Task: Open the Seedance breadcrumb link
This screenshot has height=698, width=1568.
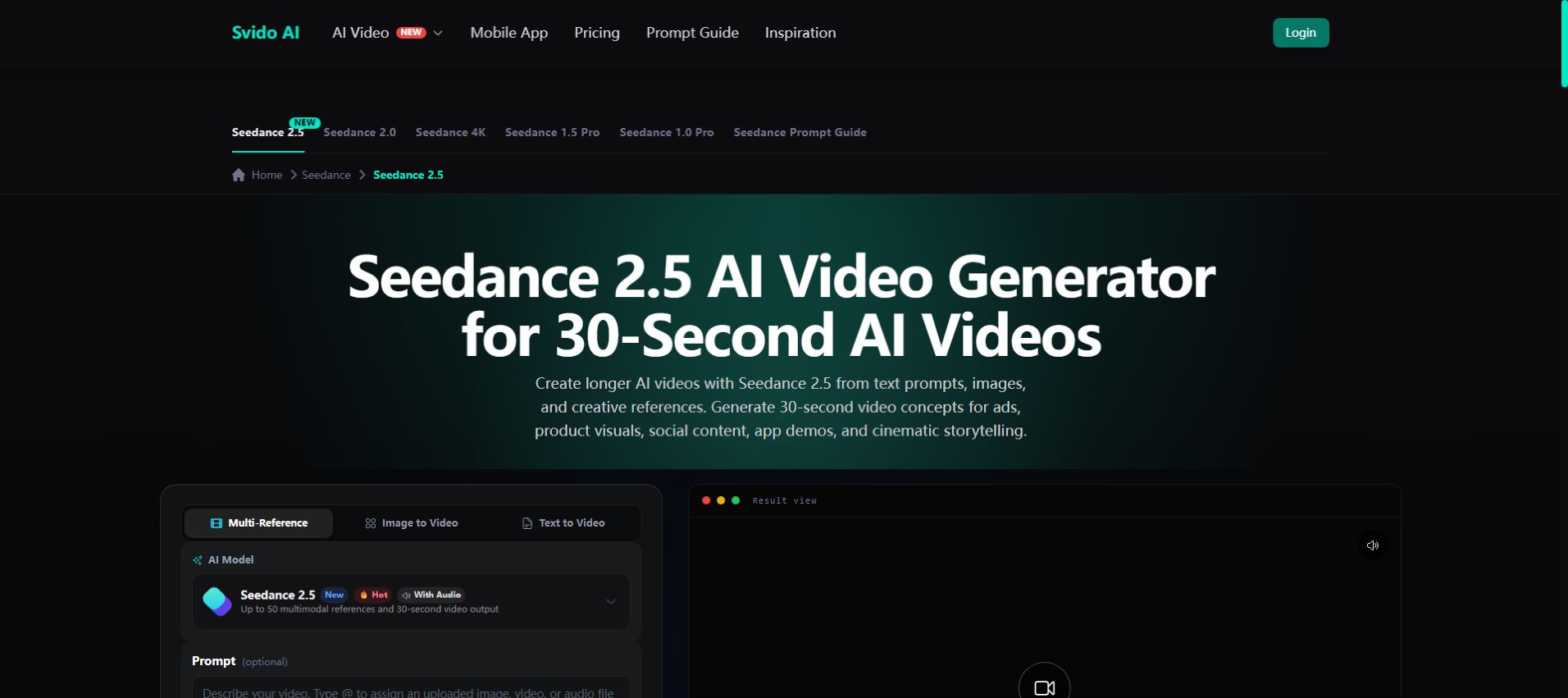Action: coord(326,175)
